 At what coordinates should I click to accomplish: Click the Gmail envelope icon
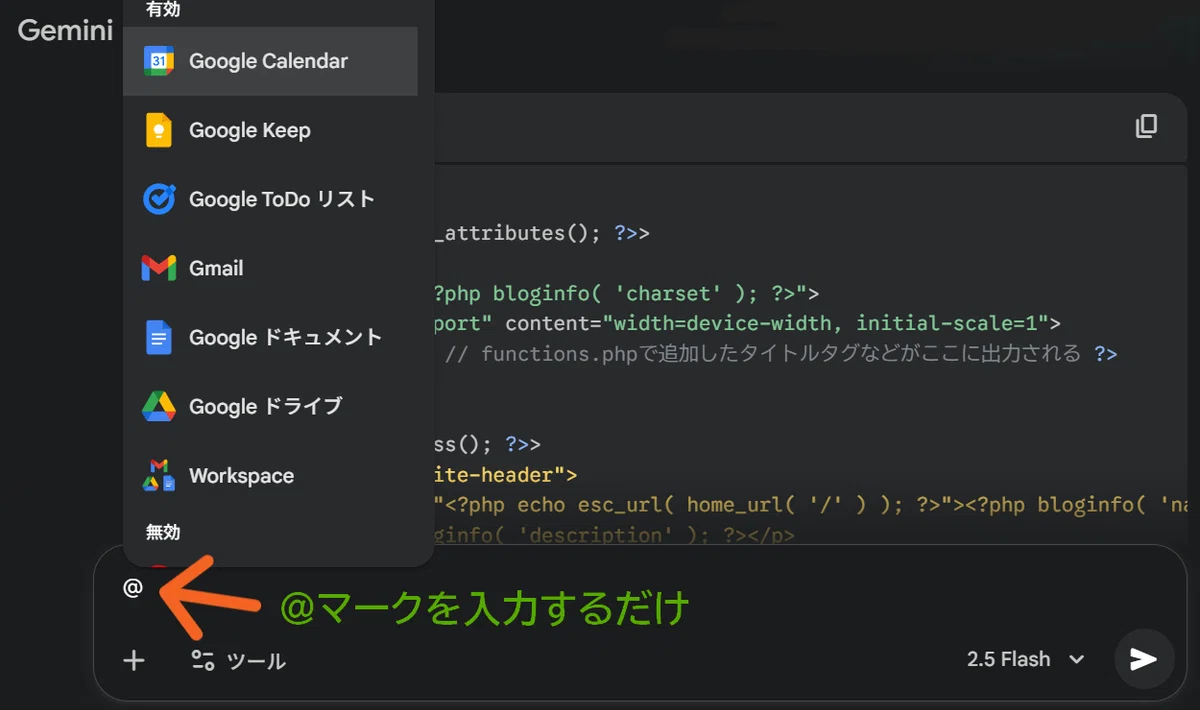159,268
